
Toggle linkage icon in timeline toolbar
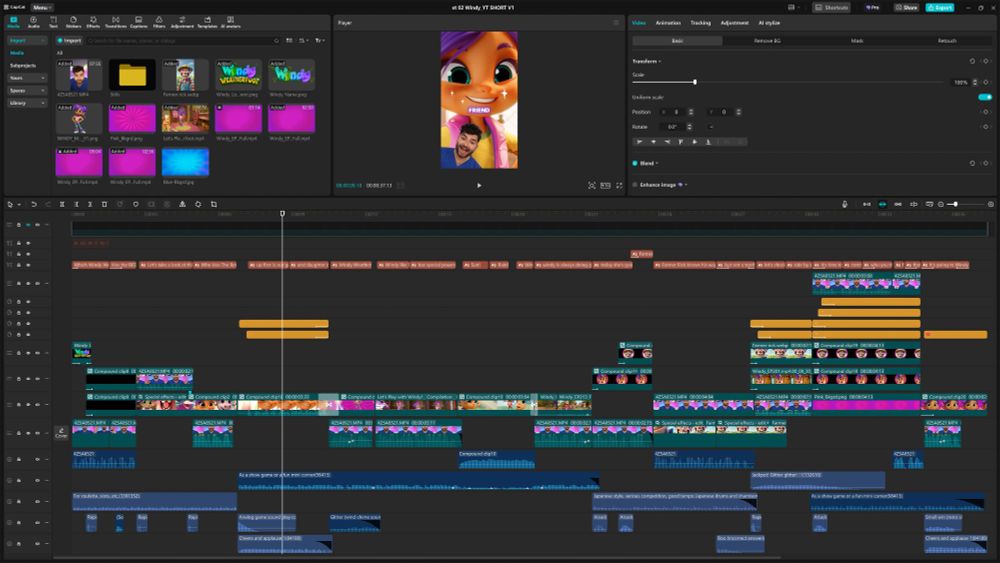coord(898,204)
